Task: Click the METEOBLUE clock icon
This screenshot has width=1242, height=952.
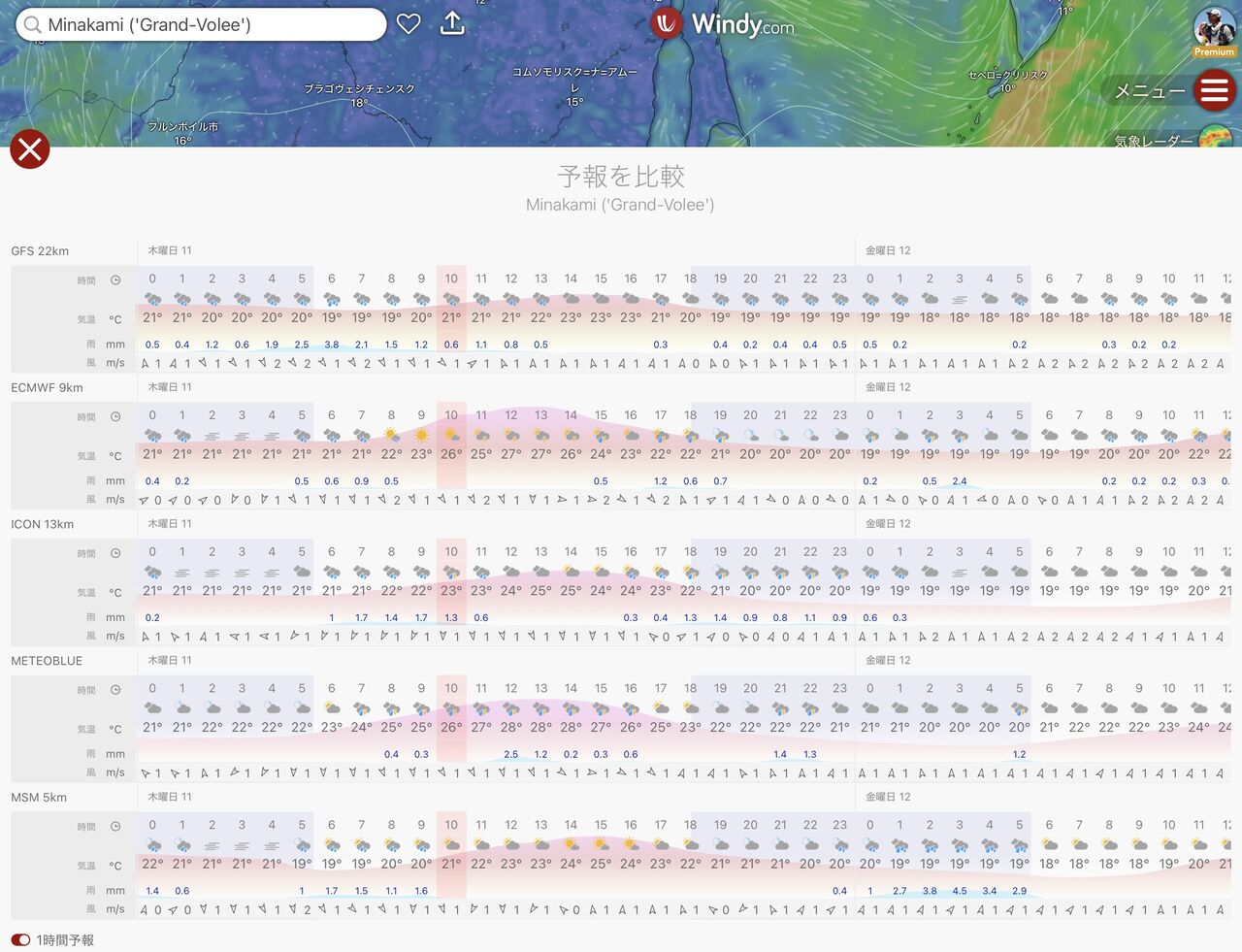Action: click(115, 690)
